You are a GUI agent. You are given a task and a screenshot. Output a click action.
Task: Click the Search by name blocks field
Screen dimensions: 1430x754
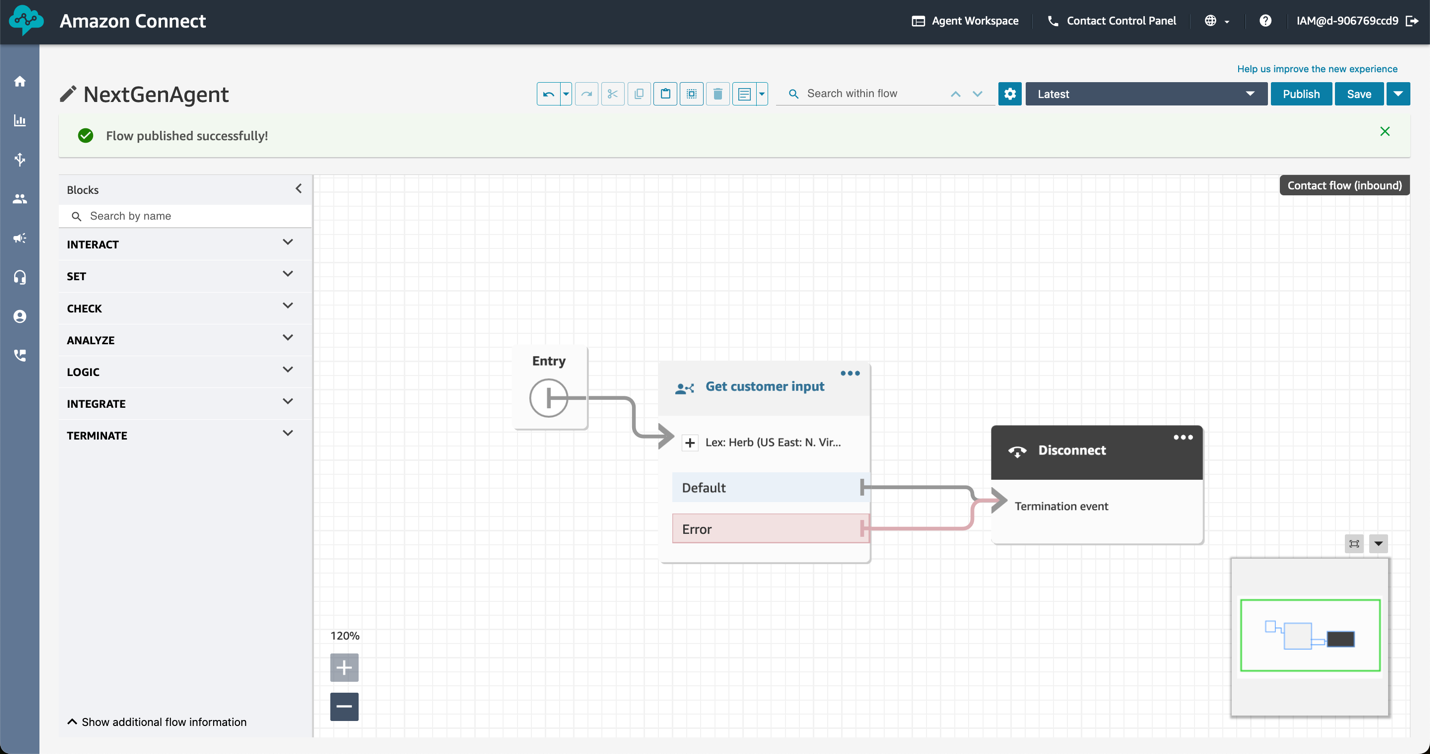(x=186, y=216)
